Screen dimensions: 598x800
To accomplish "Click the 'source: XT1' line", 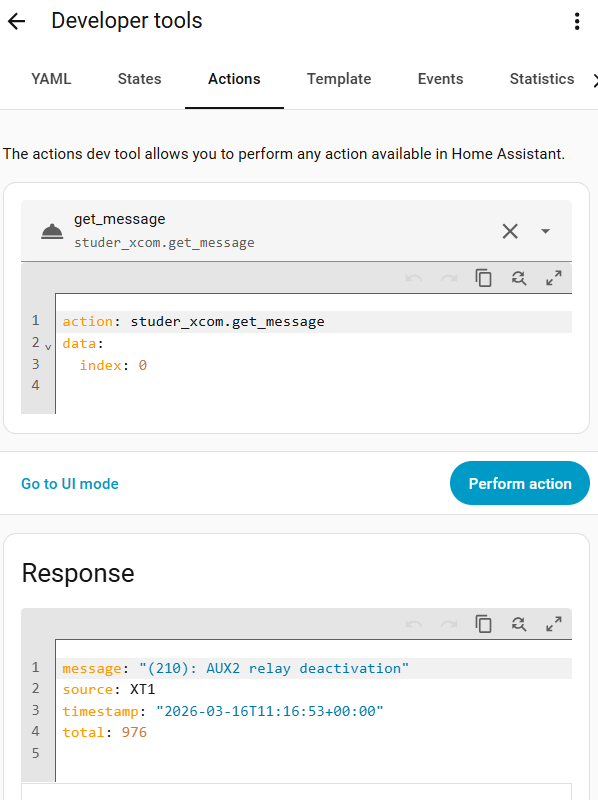I will [109, 690].
